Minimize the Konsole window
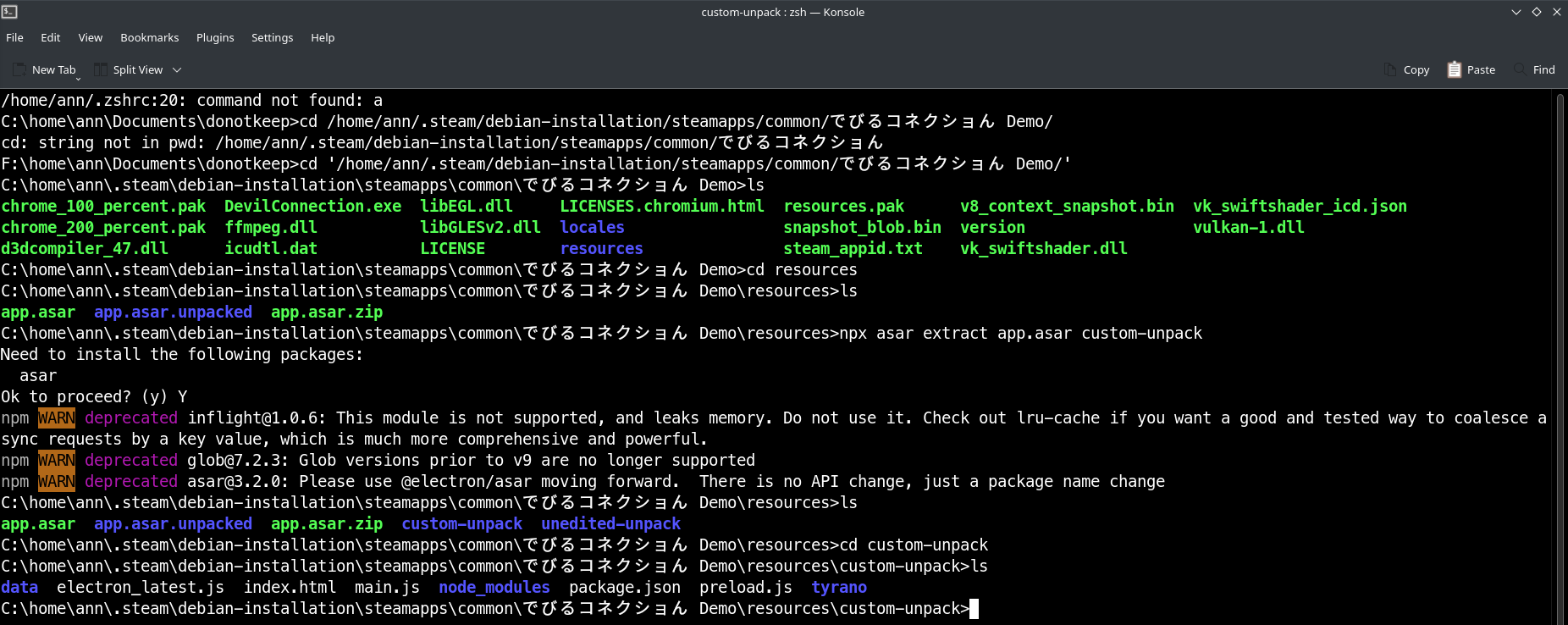Image resolution: width=1568 pixels, height=625 pixels. [1516, 12]
